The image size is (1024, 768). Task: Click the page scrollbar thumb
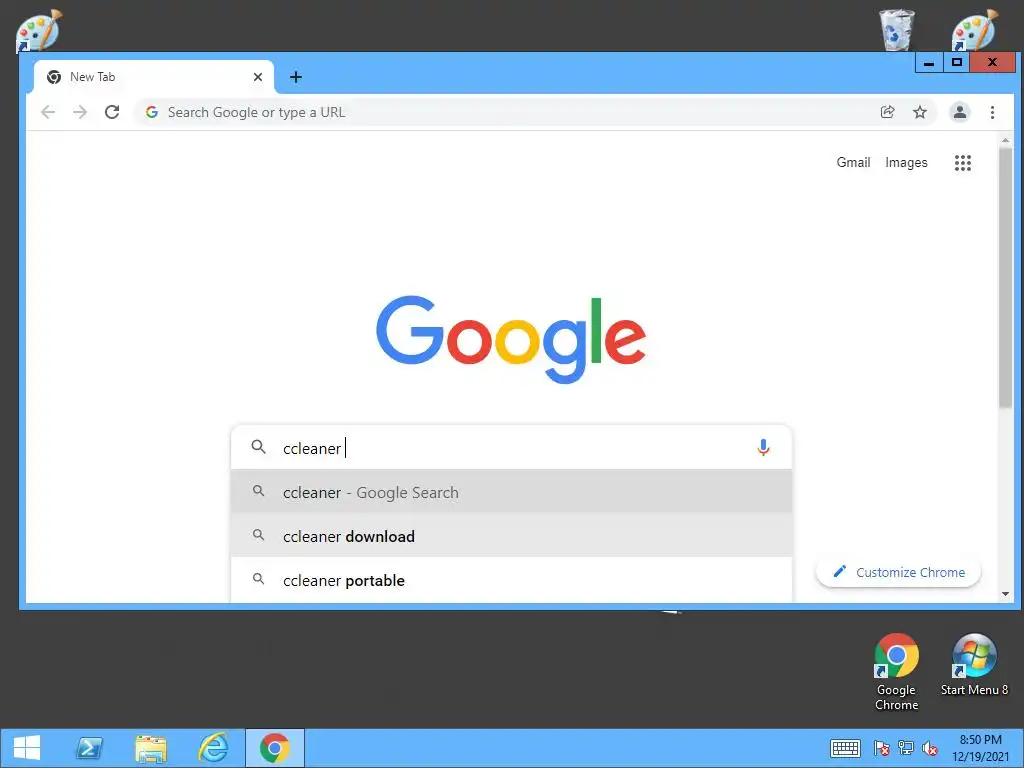(x=1005, y=278)
